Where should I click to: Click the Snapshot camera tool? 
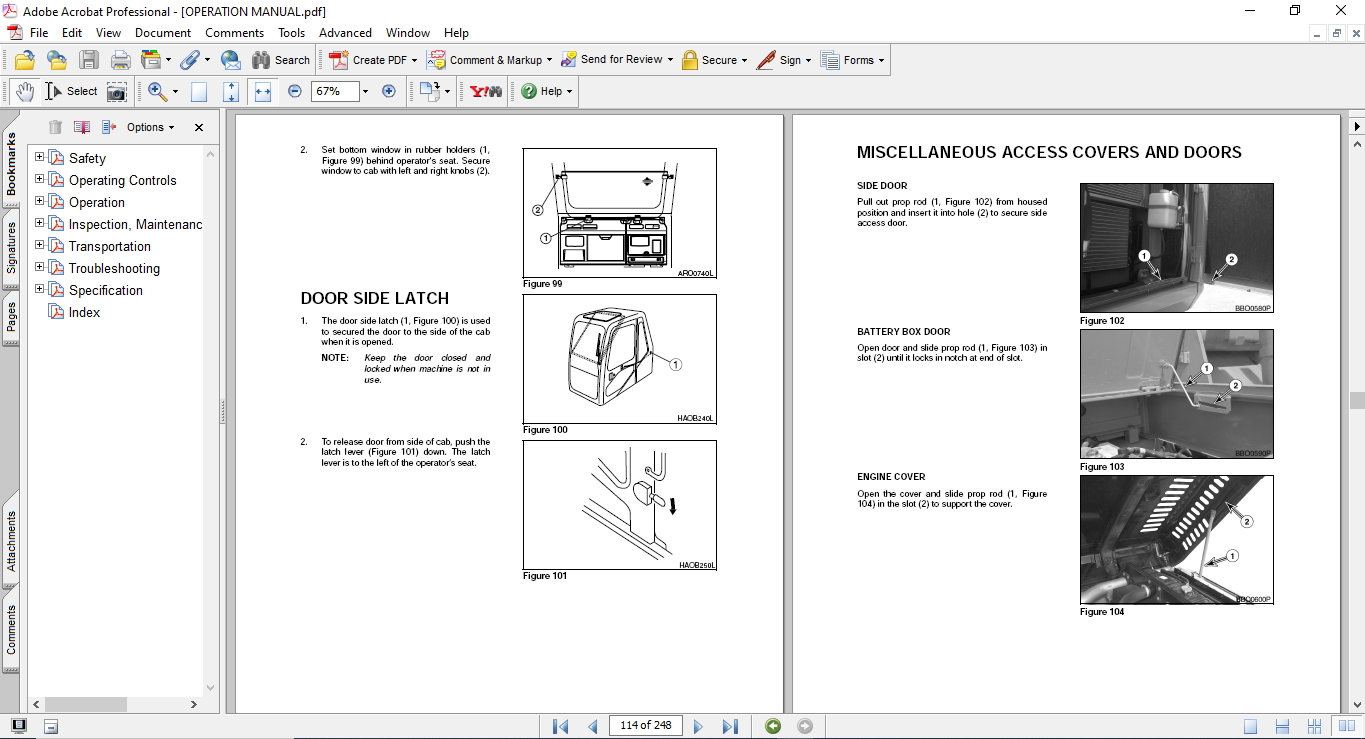(x=117, y=91)
